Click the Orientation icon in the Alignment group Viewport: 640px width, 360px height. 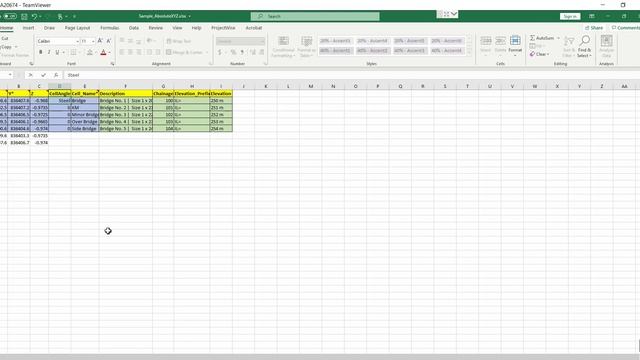pos(149,41)
